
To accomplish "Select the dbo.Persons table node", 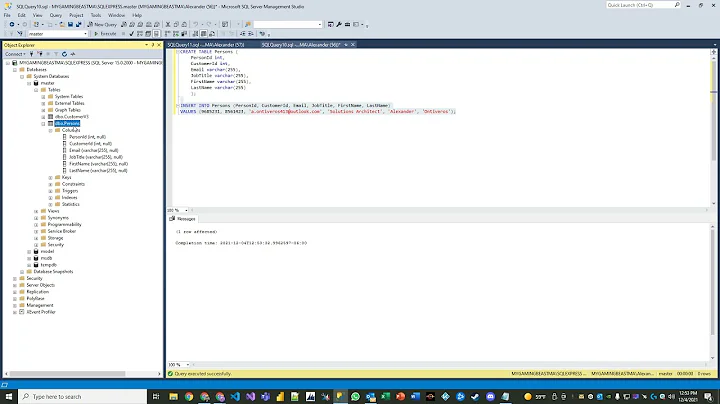I will [x=67, y=123].
